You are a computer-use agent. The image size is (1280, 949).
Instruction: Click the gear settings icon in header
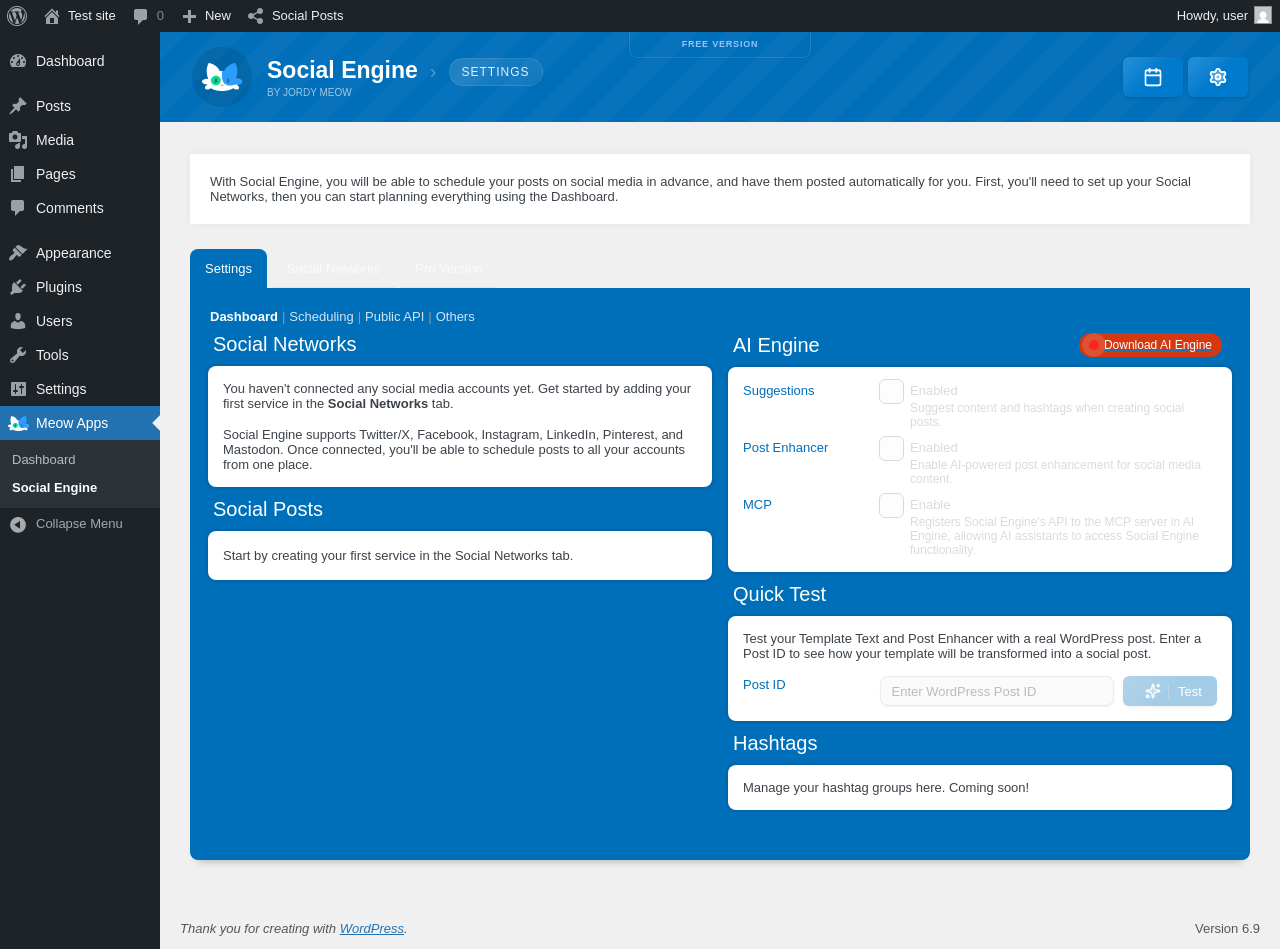click(1217, 77)
